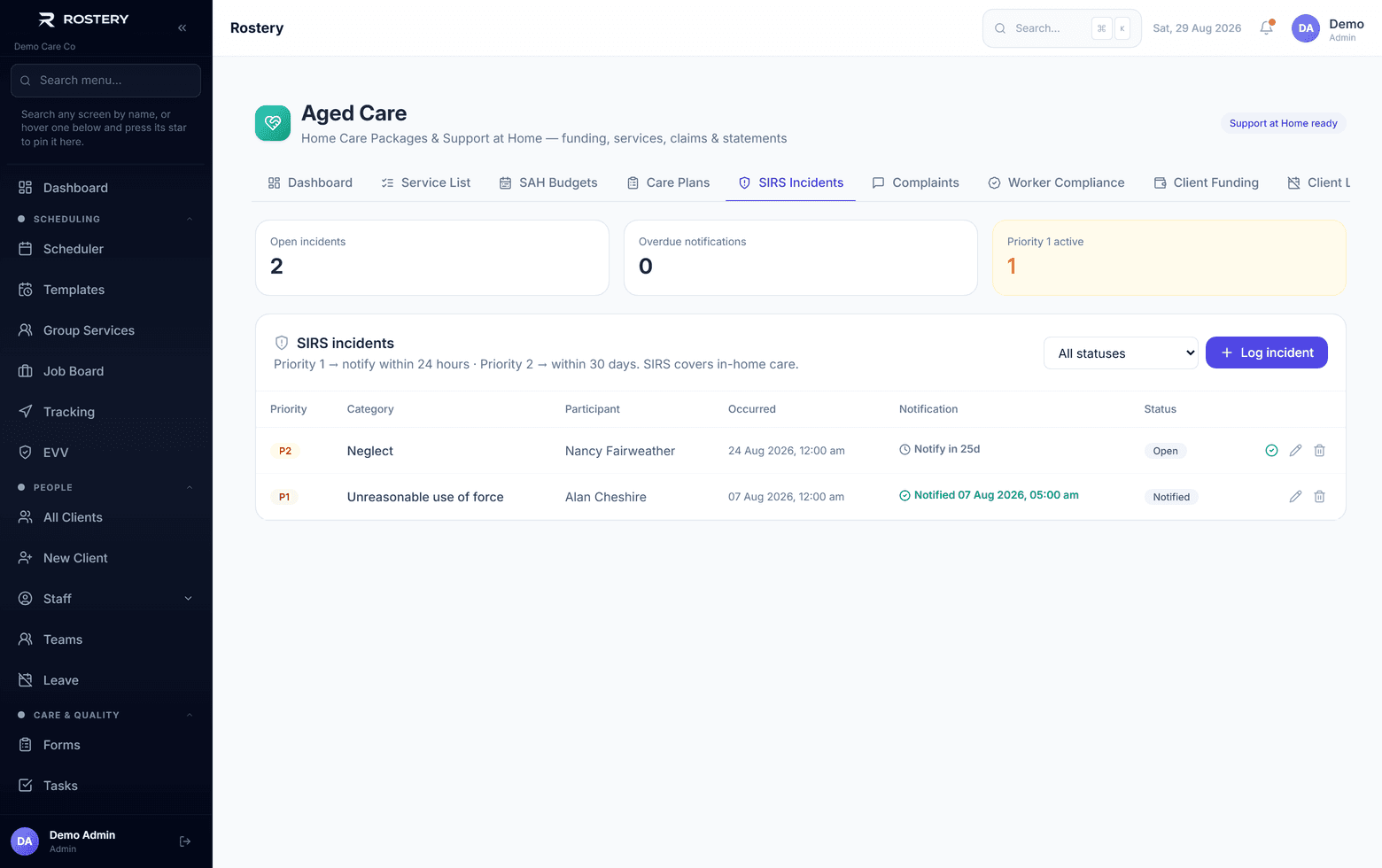
Task: Open the Client Funding tab
Action: pos(1206,182)
